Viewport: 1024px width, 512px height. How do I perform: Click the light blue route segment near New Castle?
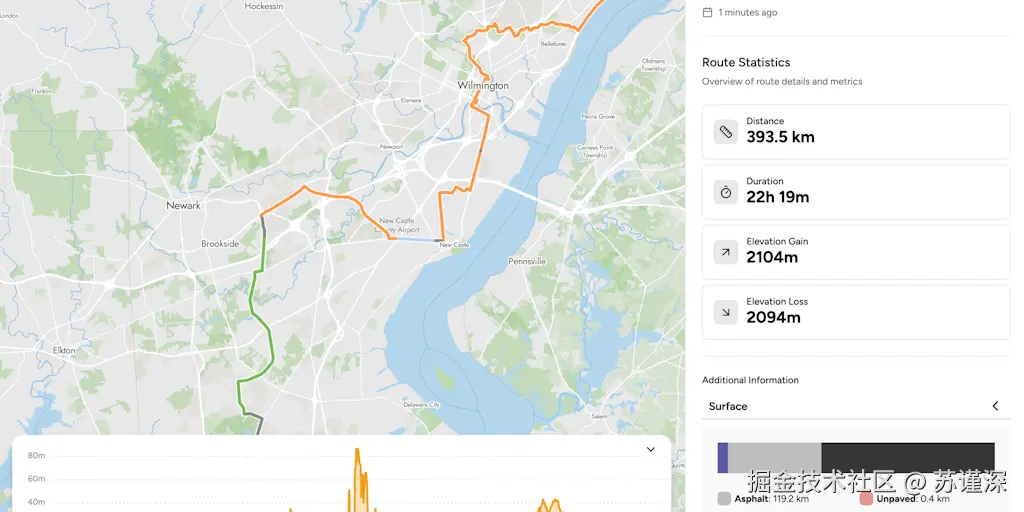415,240
